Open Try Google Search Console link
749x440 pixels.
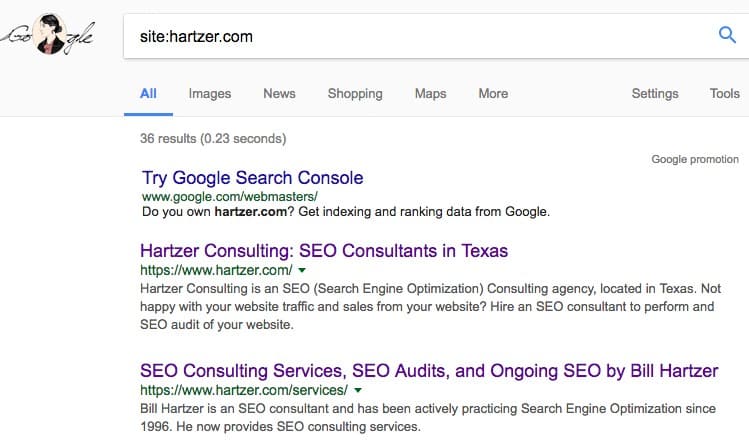[x=253, y=178]
